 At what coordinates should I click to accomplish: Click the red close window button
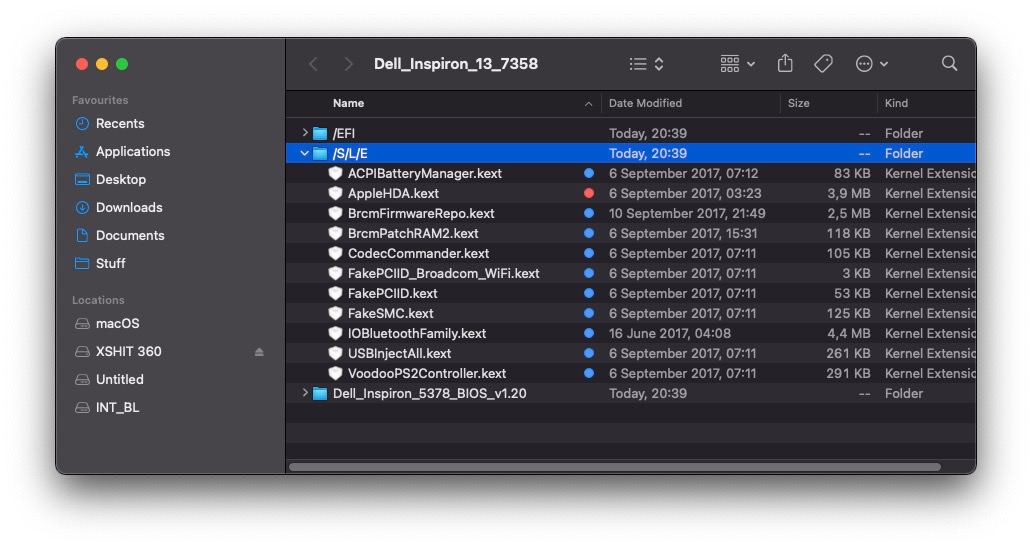pyautogui.click(x=82, y=64)
